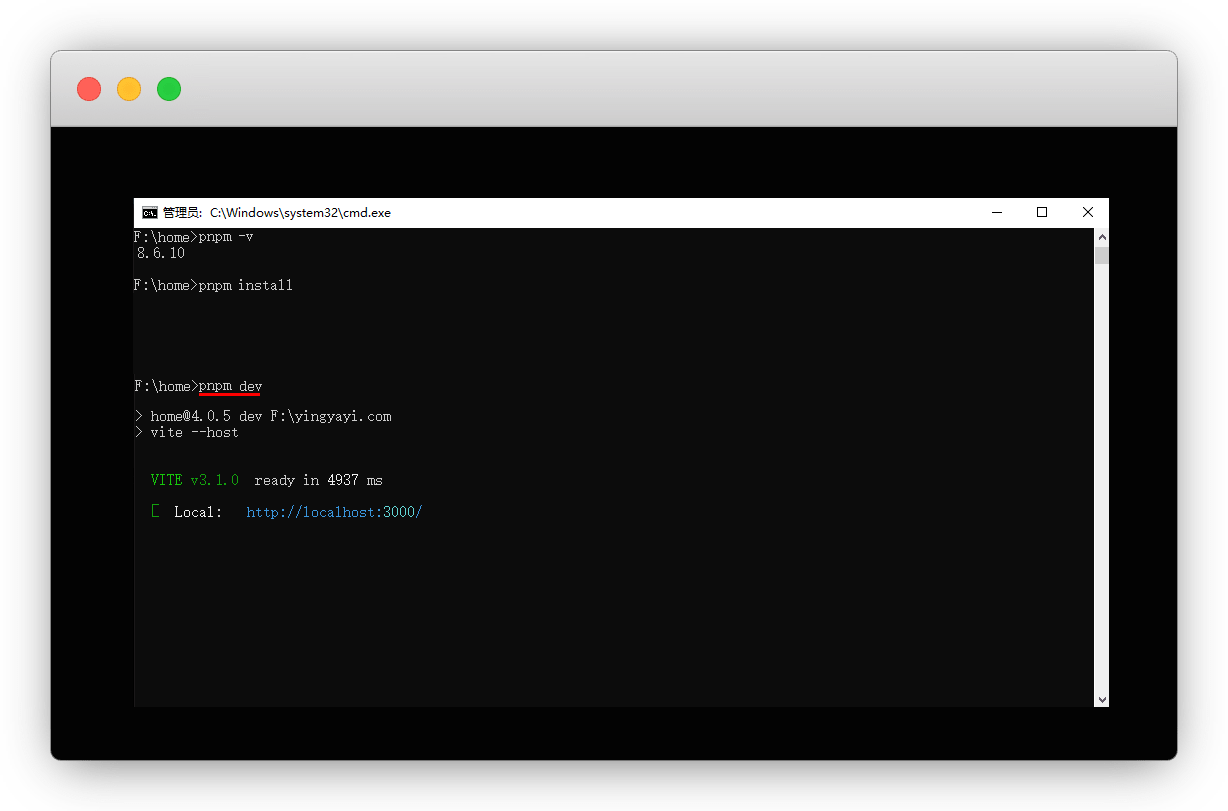Click the scrollbar up arrow
This screenshot has width=1228, height=811.
[1101, 238]
